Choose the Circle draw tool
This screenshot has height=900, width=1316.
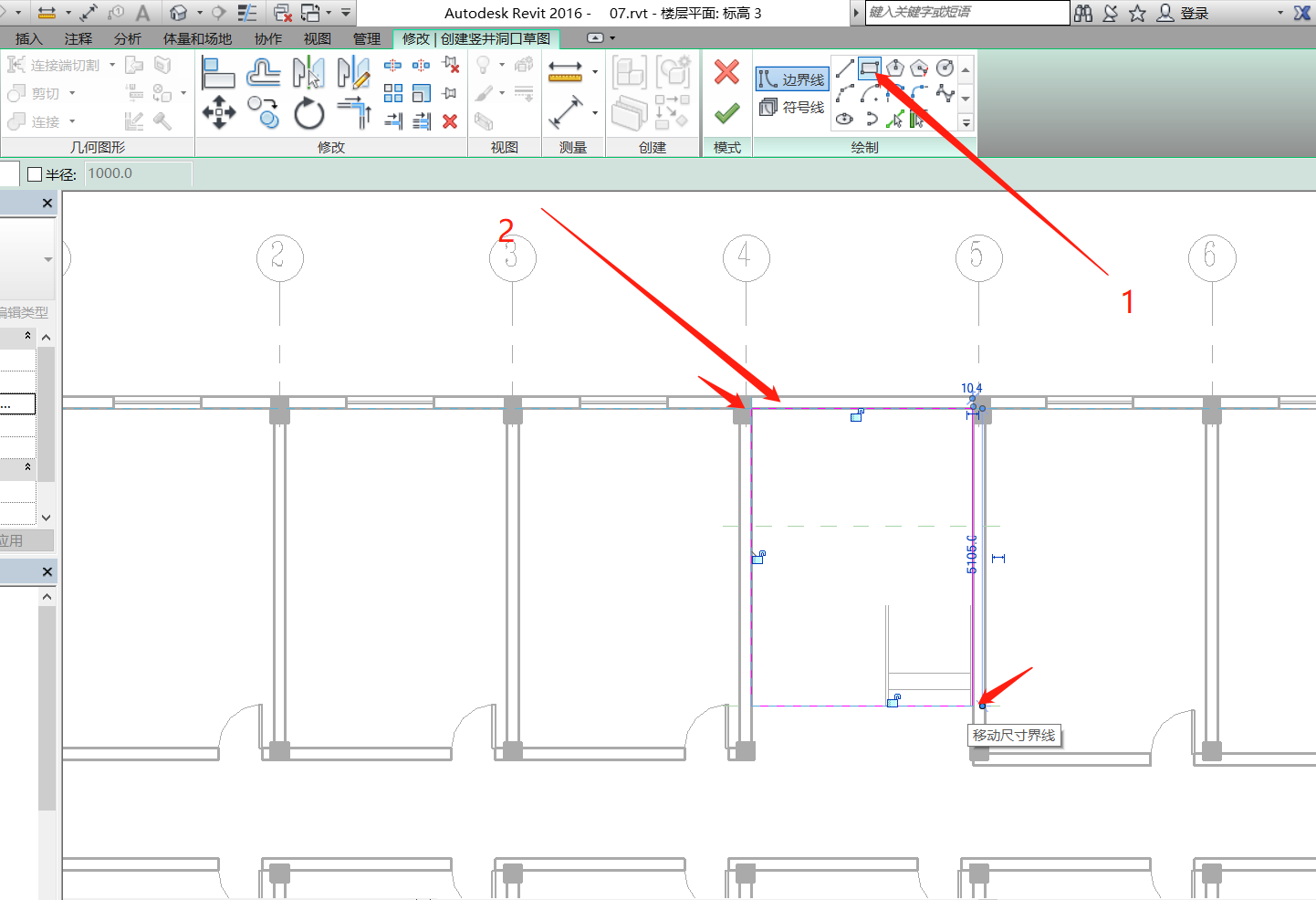[x=945, y=68]
